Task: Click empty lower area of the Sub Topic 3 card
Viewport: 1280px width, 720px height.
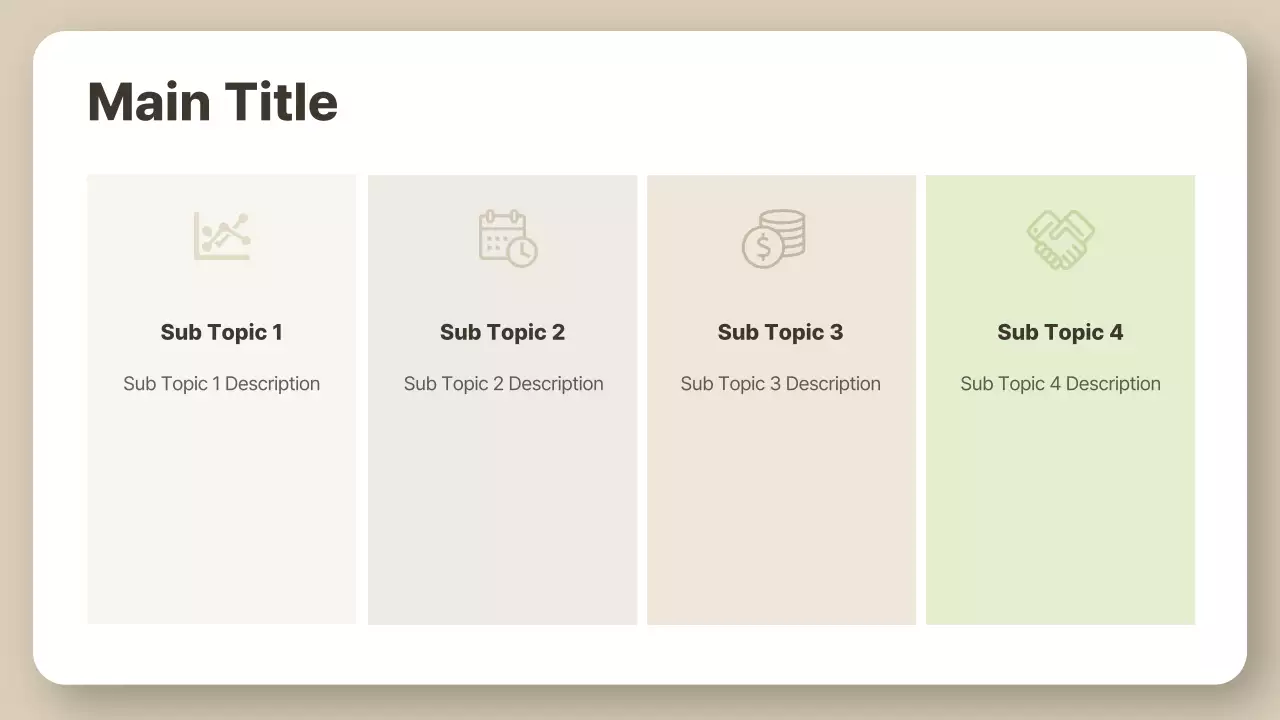Action: click(x=781, y=520)
